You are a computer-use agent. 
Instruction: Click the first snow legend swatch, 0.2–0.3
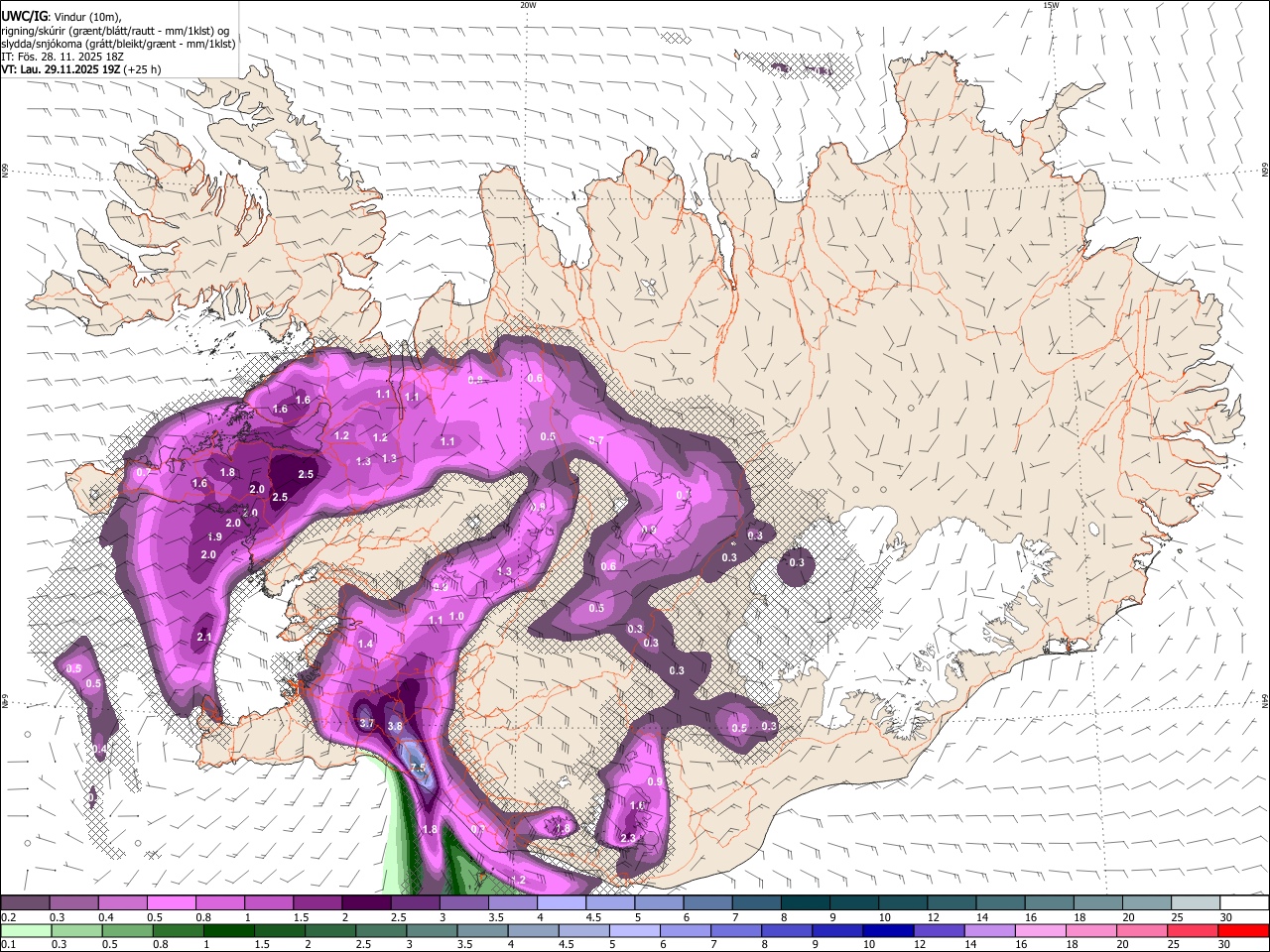pos(26,903)
